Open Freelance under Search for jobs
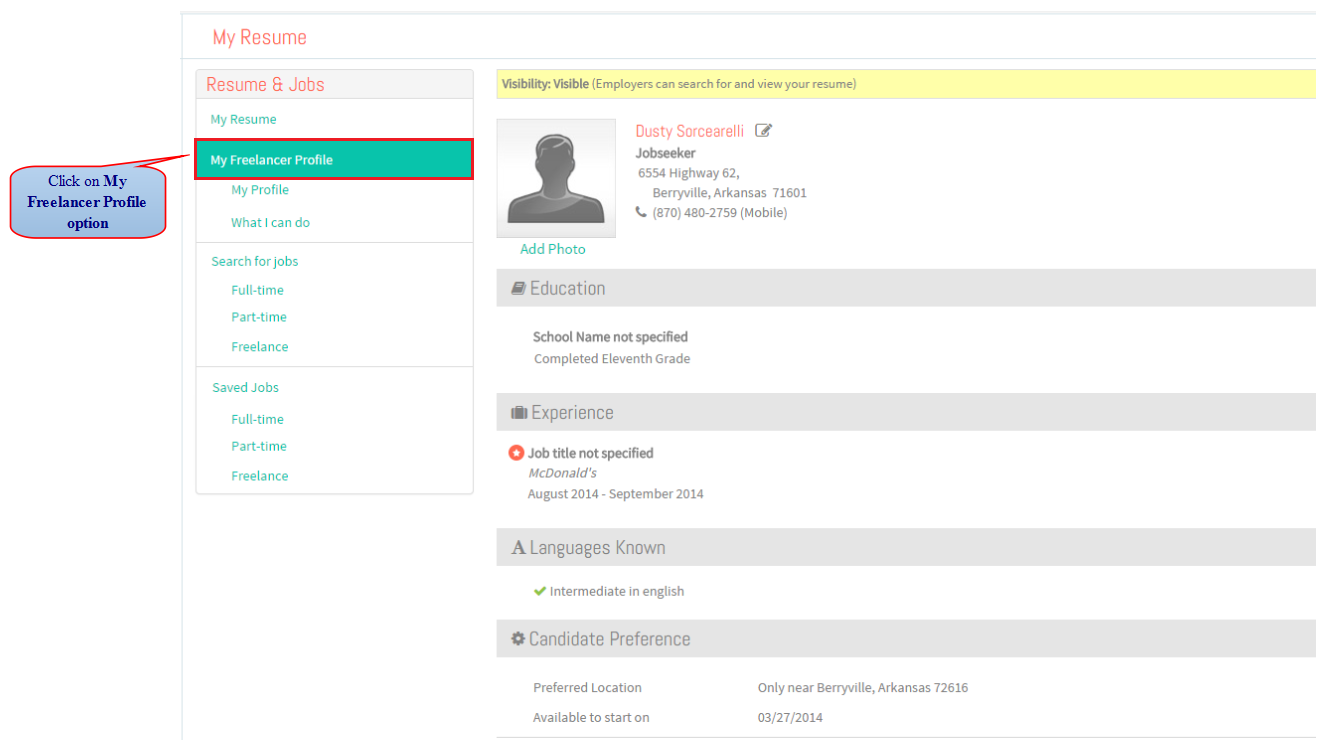This screenshot has width=1341, height=744. pyautogui.click(x=260, y=347)
